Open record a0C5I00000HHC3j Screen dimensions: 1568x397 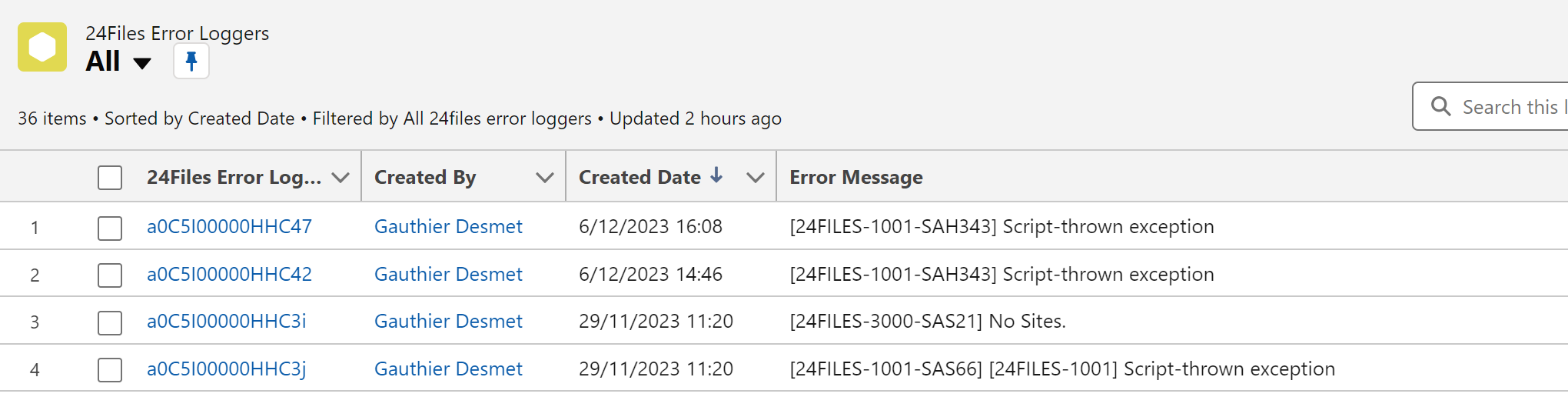coord(226,369)
